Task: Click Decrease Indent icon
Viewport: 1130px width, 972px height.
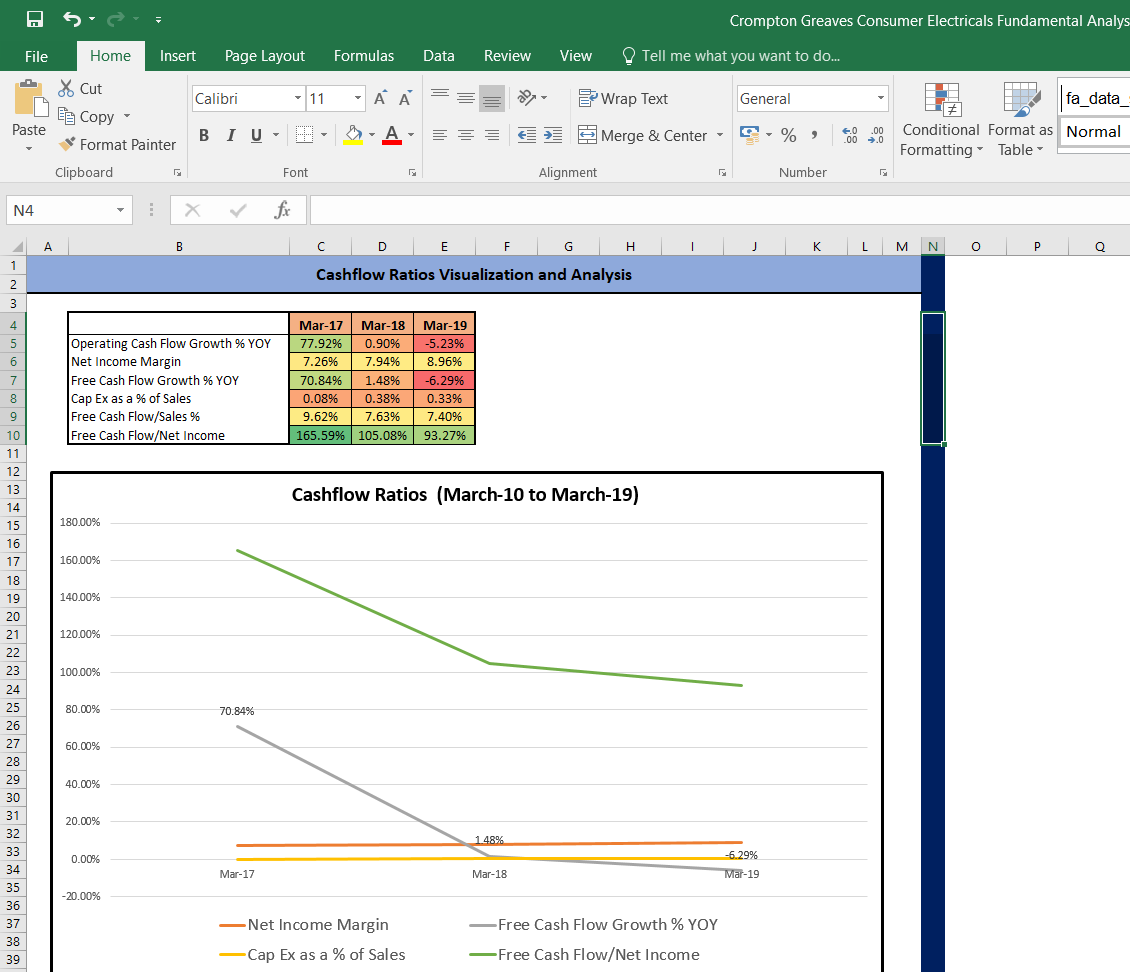Action: (x=527, y=135)
